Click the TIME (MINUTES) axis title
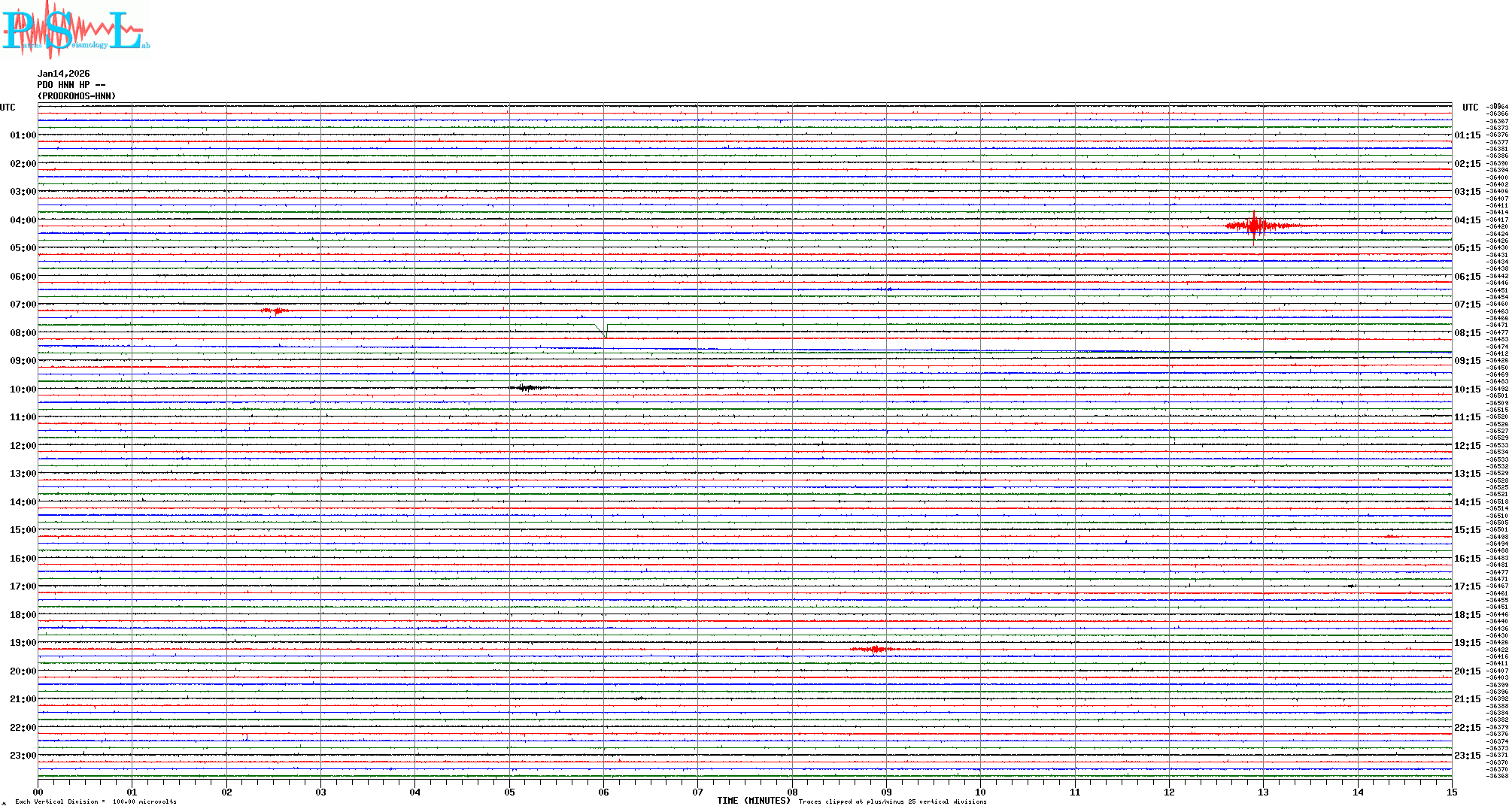This screenshot has height=812, width=1512. tap(754, 801)
